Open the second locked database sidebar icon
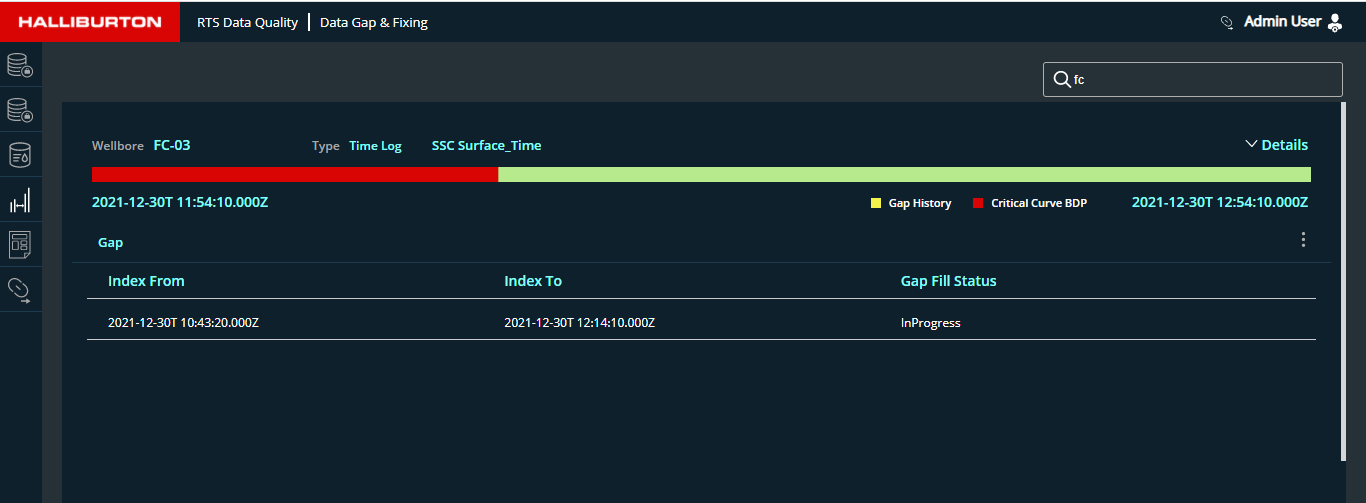1366x503 pixels. pos(20,110)
